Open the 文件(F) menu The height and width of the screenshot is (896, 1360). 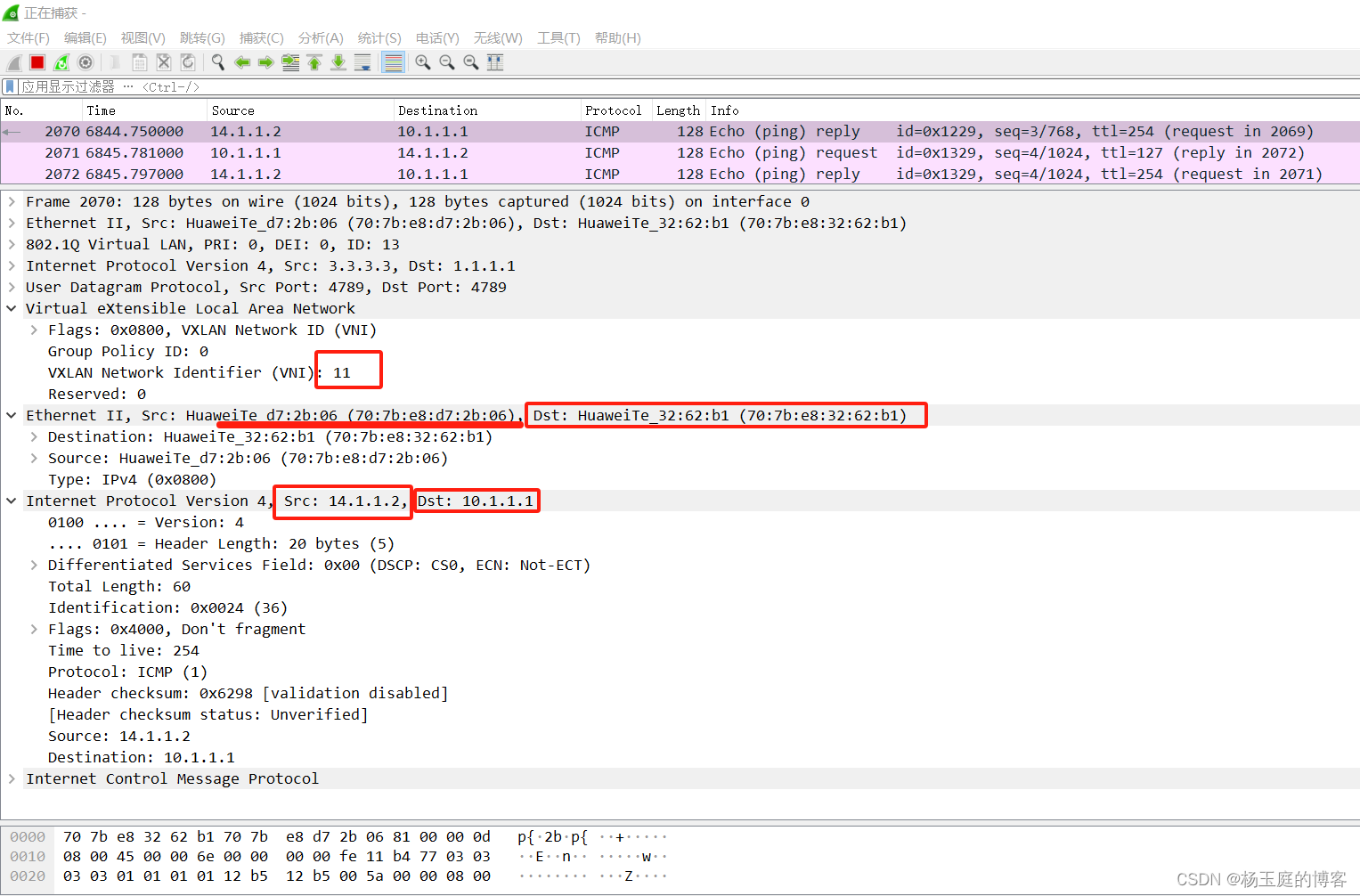pos(29,37)
